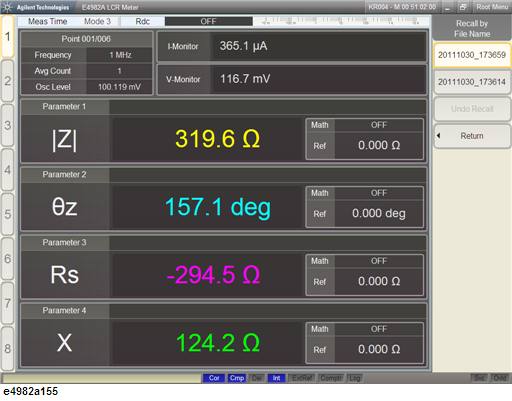Screen dimensions: 512x401
Task: Edit the Frequency 1 MHz value
Action: pos(119,55)
